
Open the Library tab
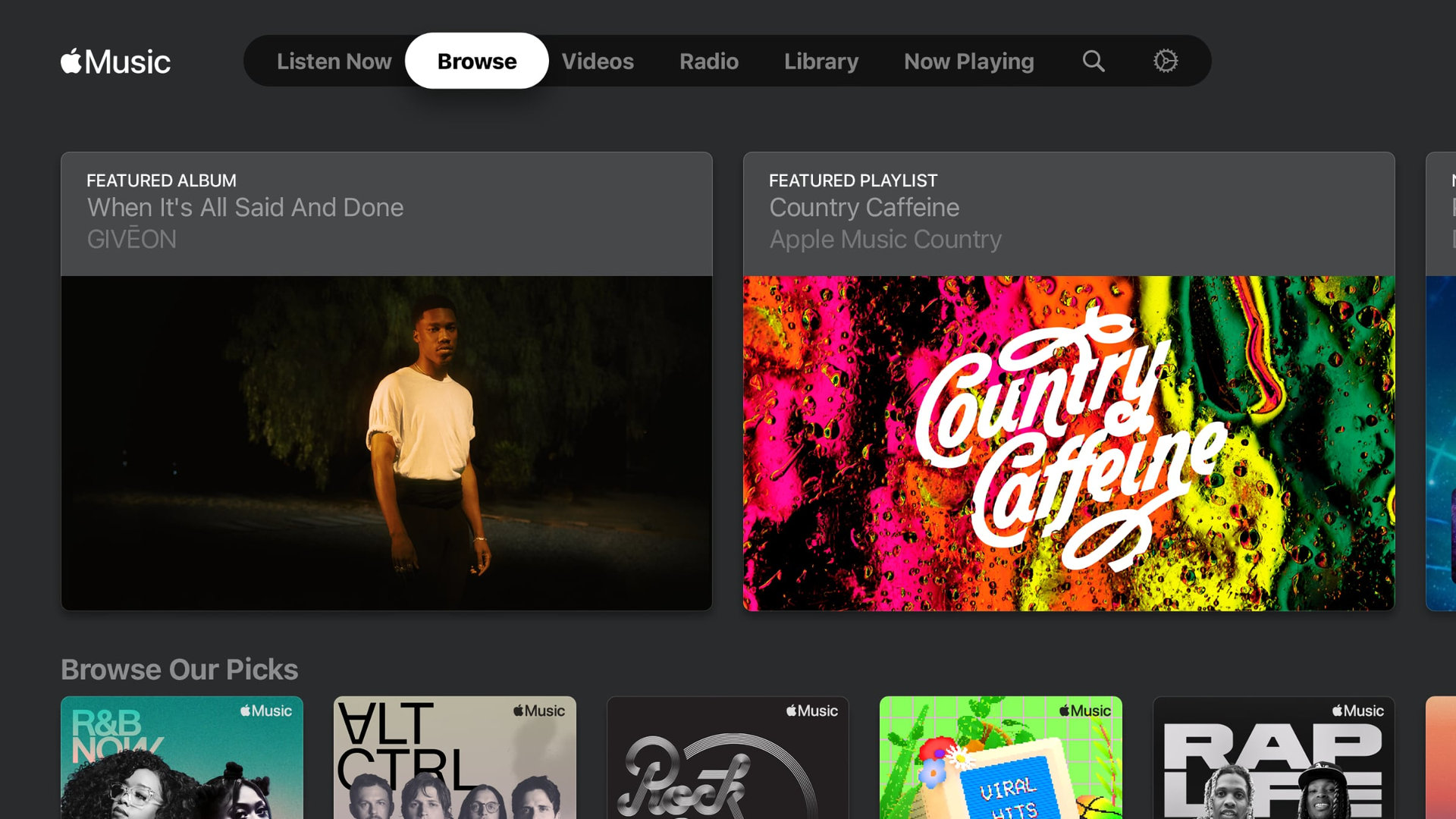point(821,61)
